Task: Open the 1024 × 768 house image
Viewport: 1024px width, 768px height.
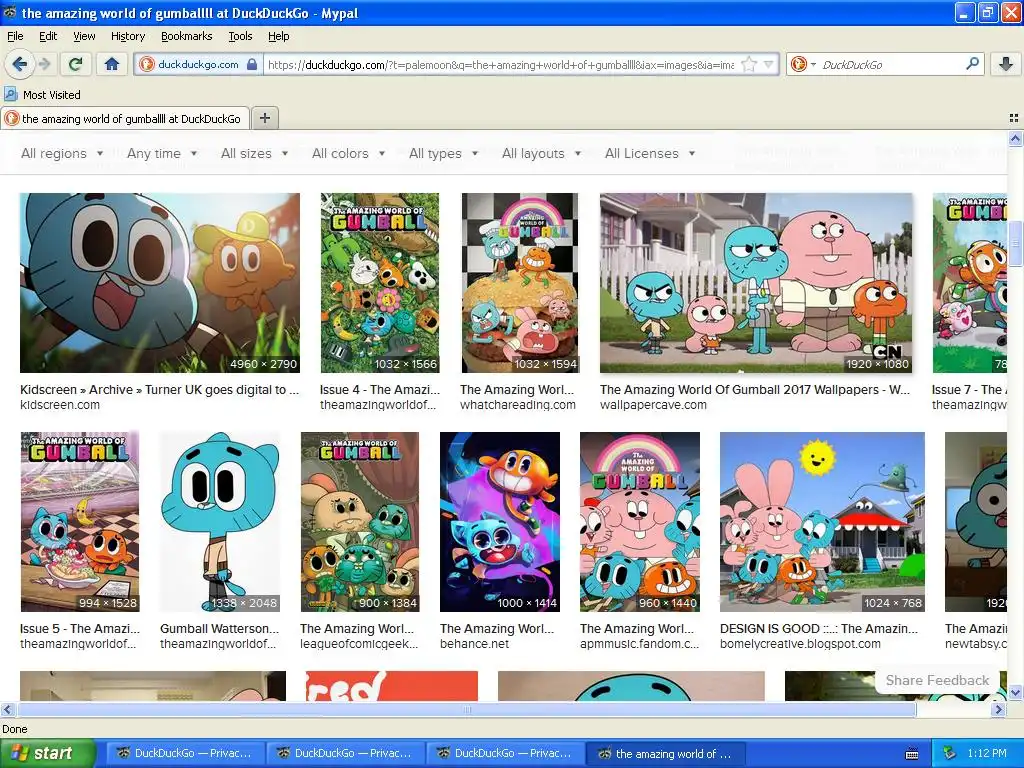Action: tap(822, 522)
